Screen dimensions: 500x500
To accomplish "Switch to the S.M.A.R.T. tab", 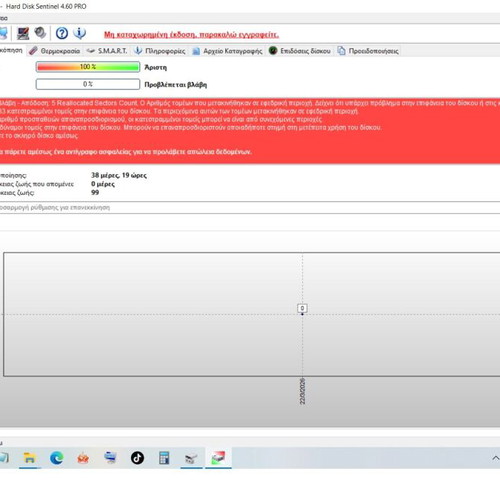I will click(107, 51).
